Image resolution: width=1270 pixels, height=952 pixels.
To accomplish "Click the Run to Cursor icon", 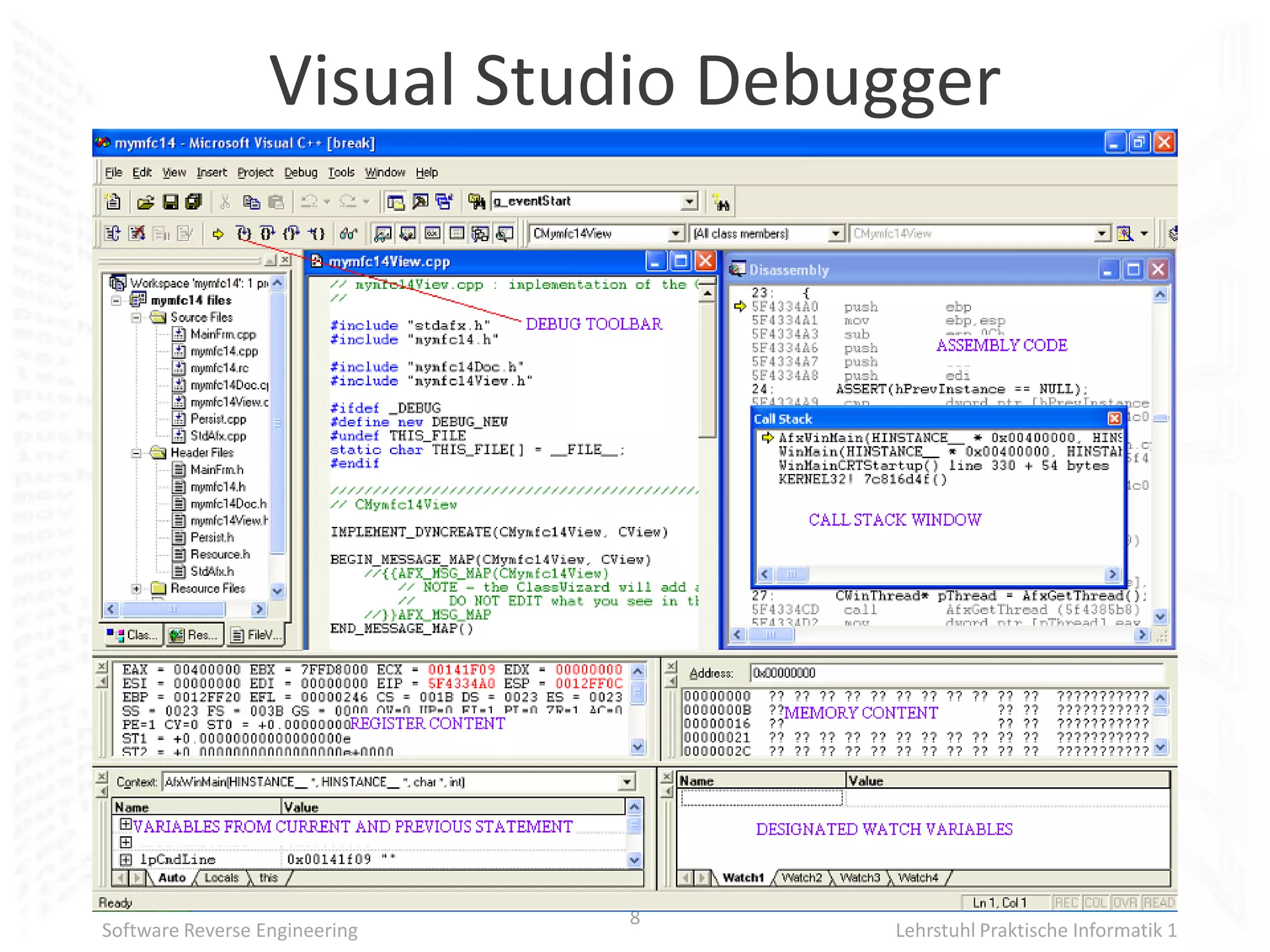I will coord(317,234).
